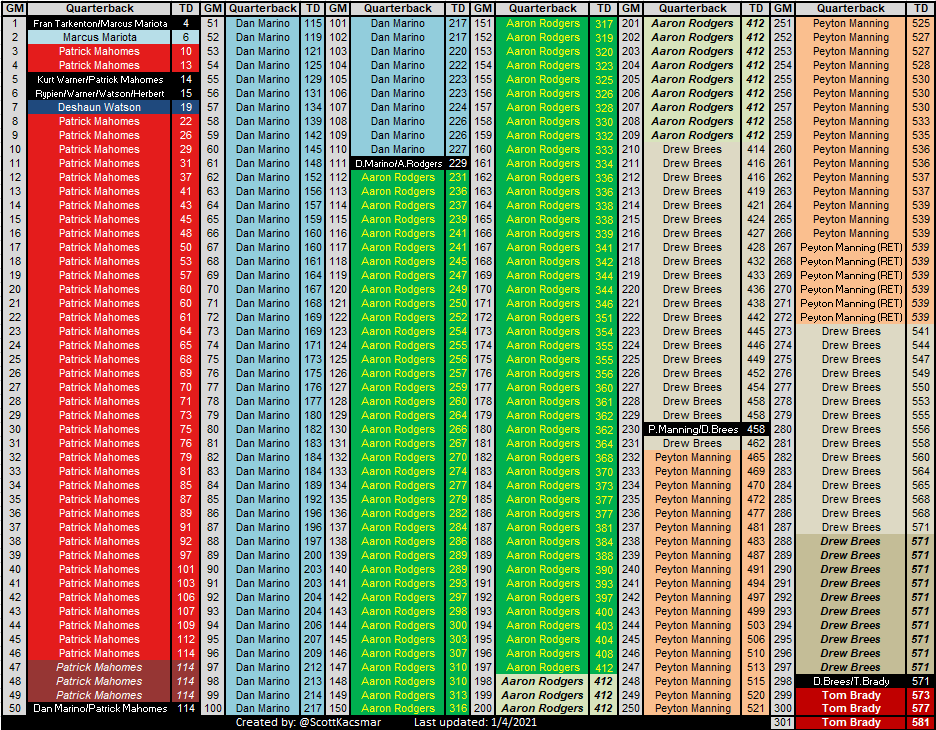
Task: Click the D.Marino/A.Rodgers cell
Action: pos(398,163)
